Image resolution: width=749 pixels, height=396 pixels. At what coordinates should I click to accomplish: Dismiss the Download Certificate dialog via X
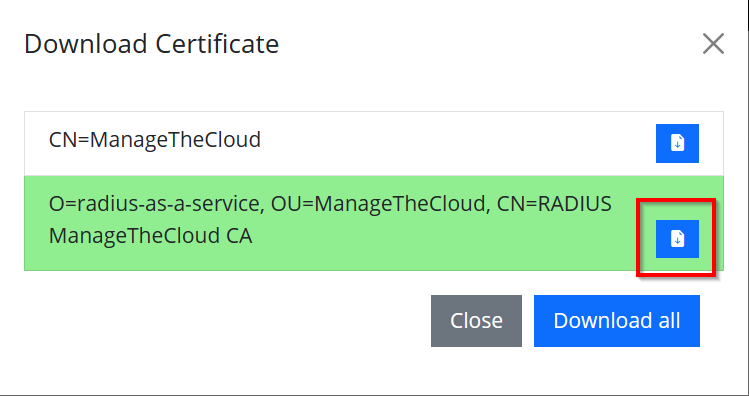(x=713, y=44)
